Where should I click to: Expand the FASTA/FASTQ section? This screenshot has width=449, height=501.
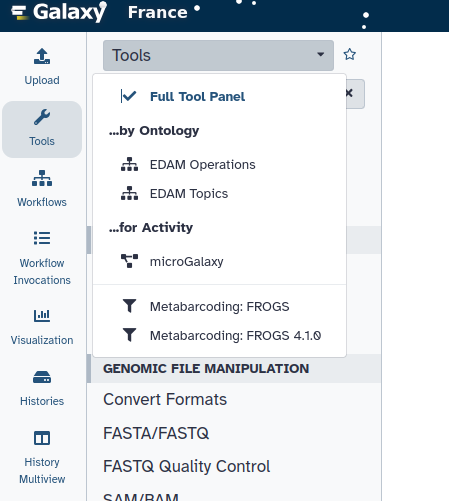coord(156,433)
